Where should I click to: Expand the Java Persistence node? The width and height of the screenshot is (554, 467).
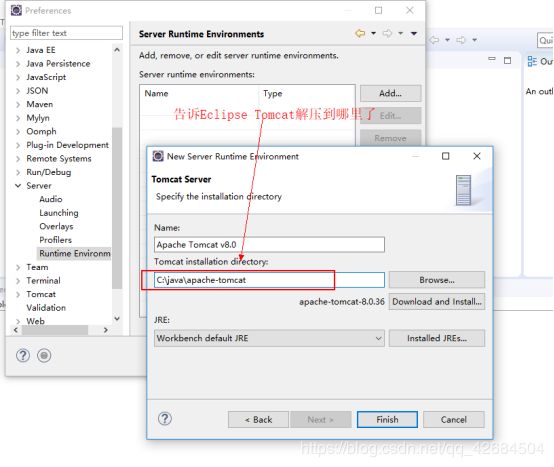coord(18,64)
